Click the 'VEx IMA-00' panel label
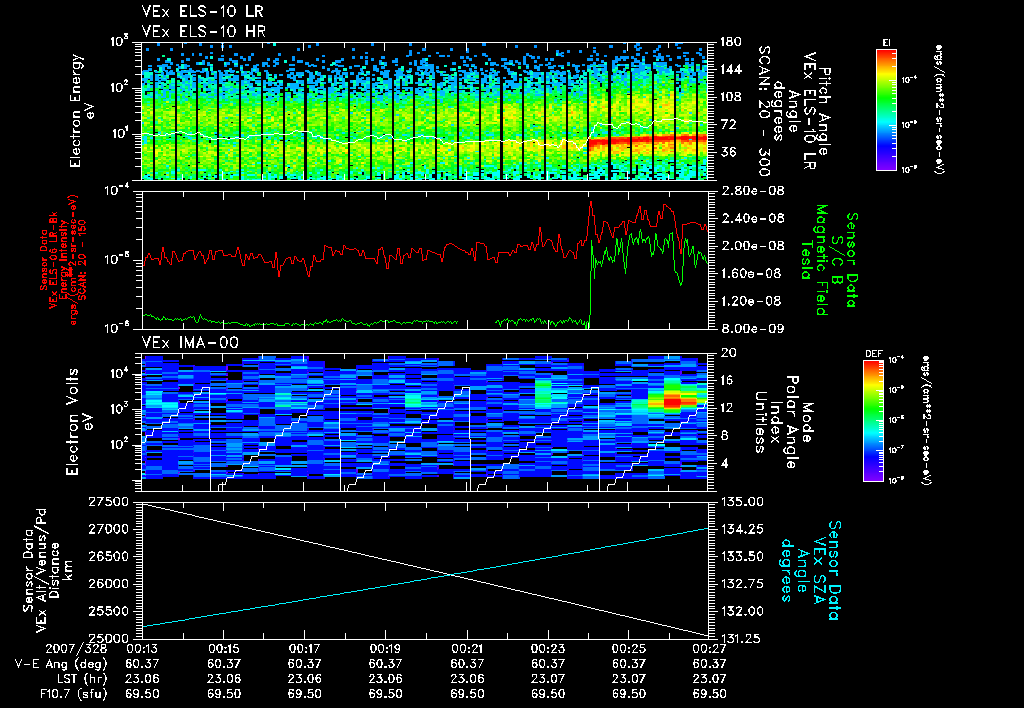The image size is (1024, 708). [190, 342]
